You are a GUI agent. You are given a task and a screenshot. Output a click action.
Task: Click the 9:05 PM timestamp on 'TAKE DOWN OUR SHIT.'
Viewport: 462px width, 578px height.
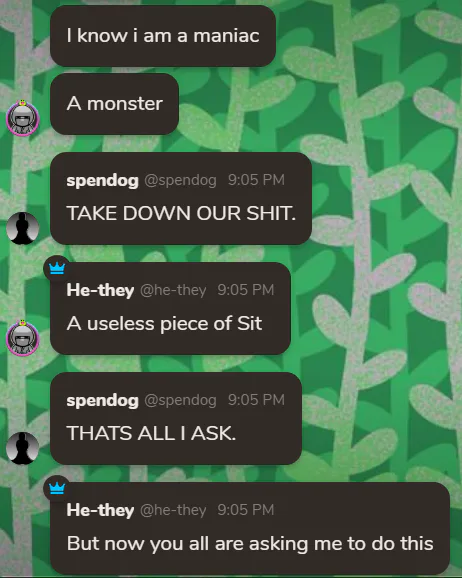[256, 180]
